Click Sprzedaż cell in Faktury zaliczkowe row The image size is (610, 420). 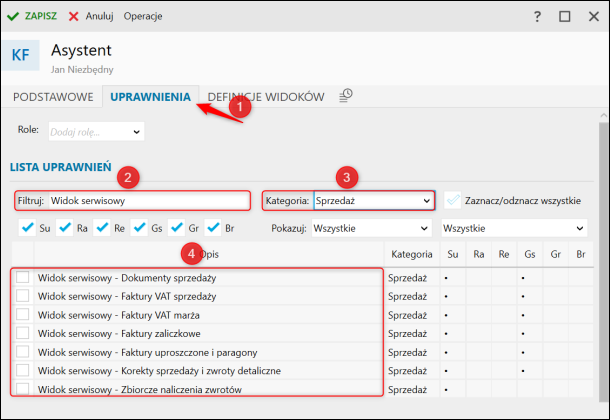point(407,334)
